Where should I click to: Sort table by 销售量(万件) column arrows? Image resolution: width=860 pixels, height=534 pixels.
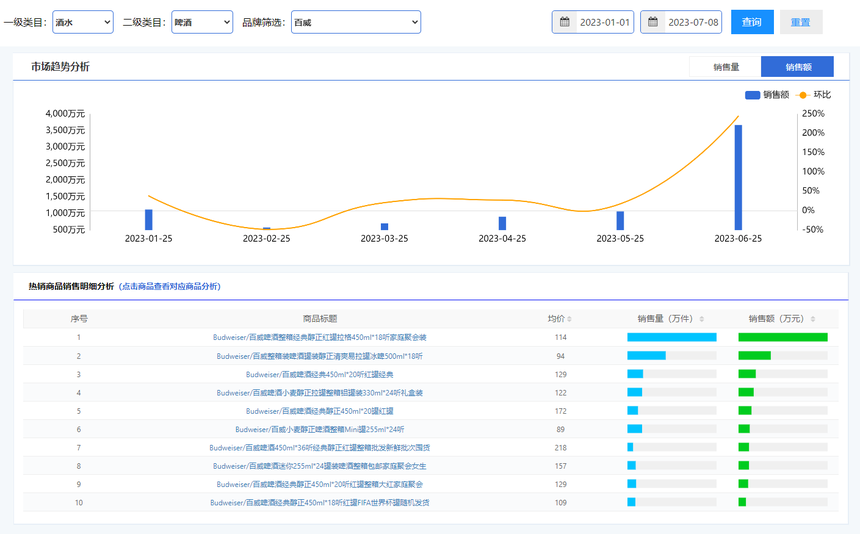point(701,319)
